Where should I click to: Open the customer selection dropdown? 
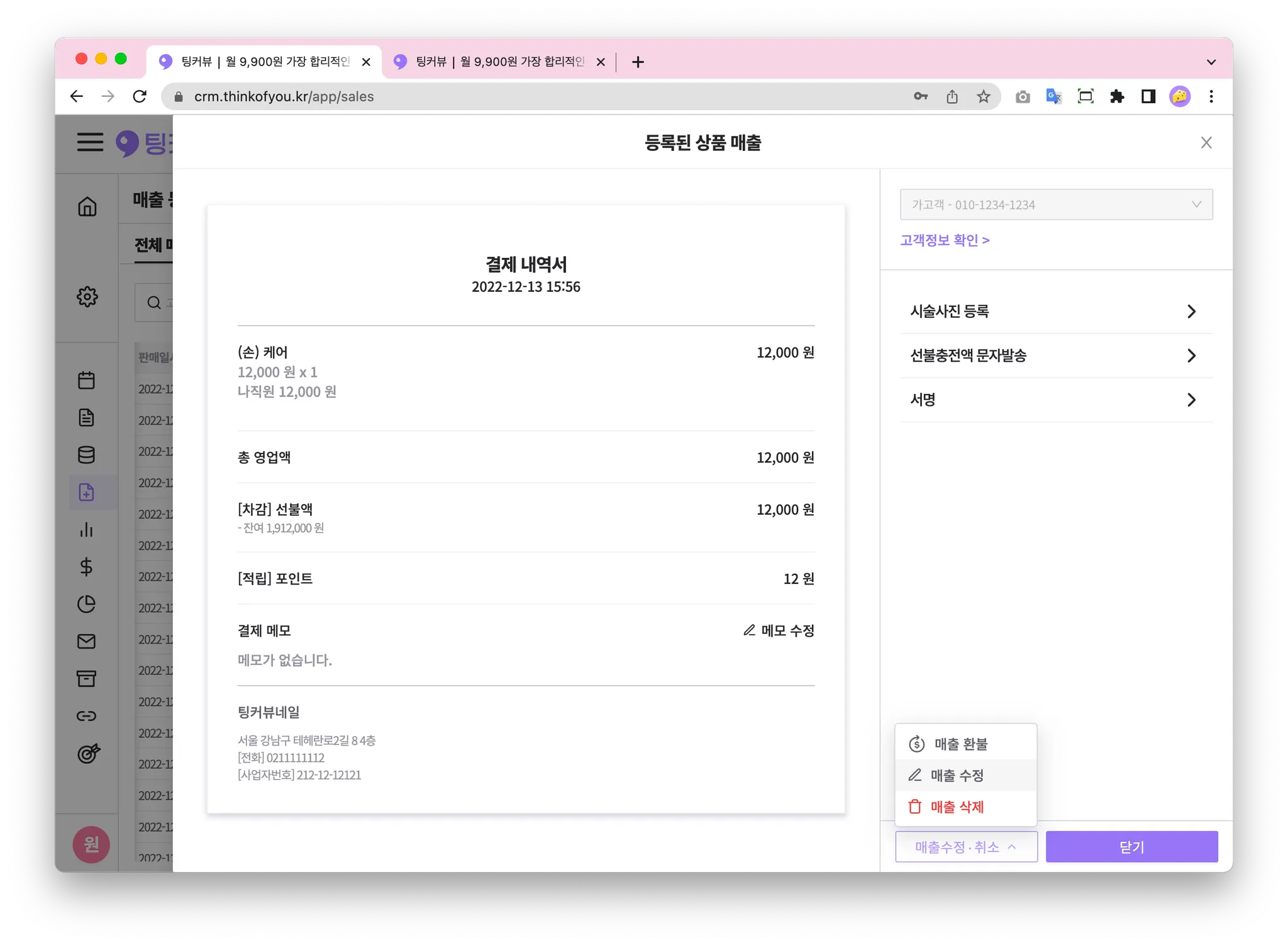pyautogui.click(x=1056, y=204)
